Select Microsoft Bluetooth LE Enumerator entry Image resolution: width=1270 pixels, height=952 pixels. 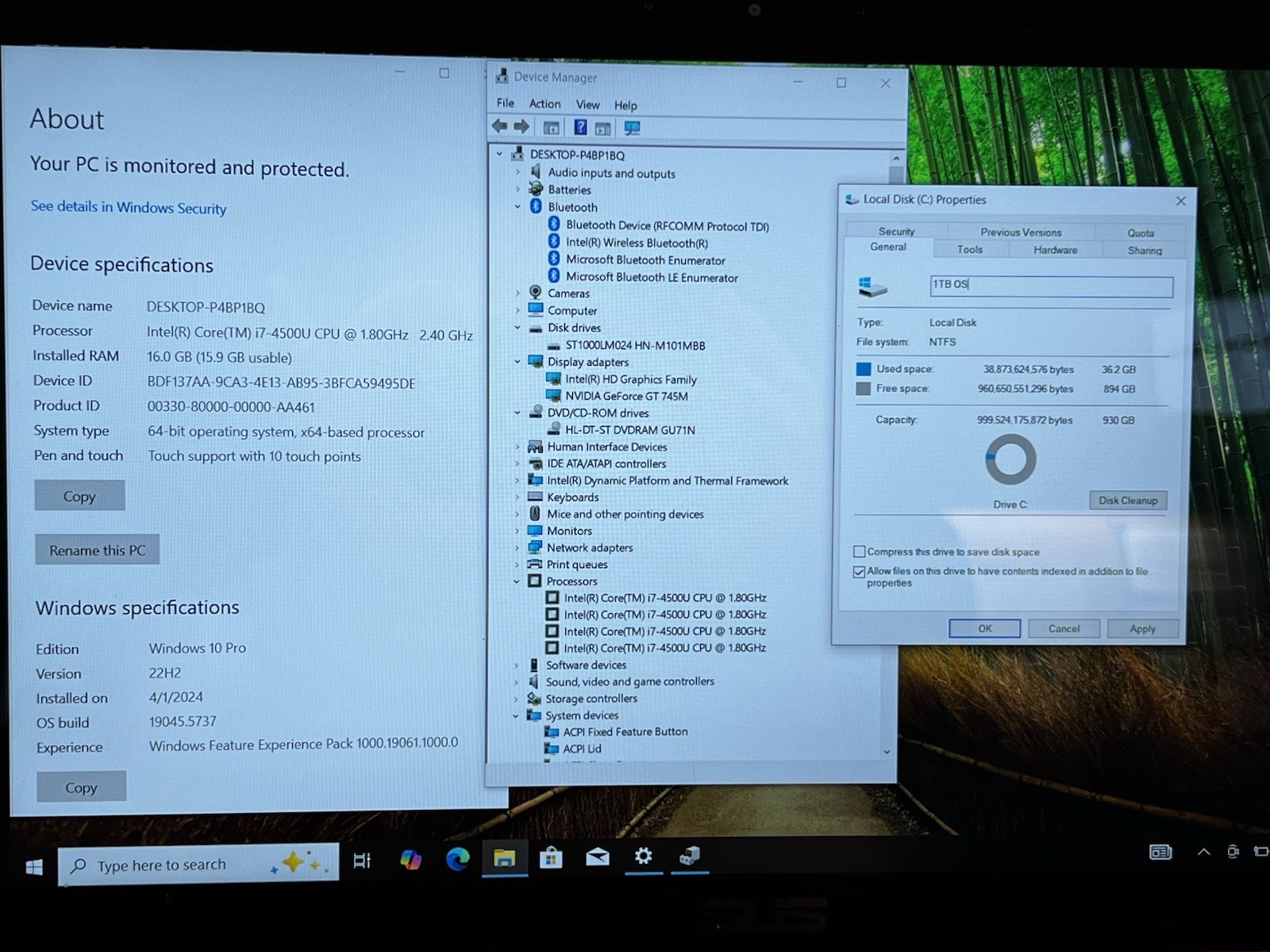[x=652, y=278]
